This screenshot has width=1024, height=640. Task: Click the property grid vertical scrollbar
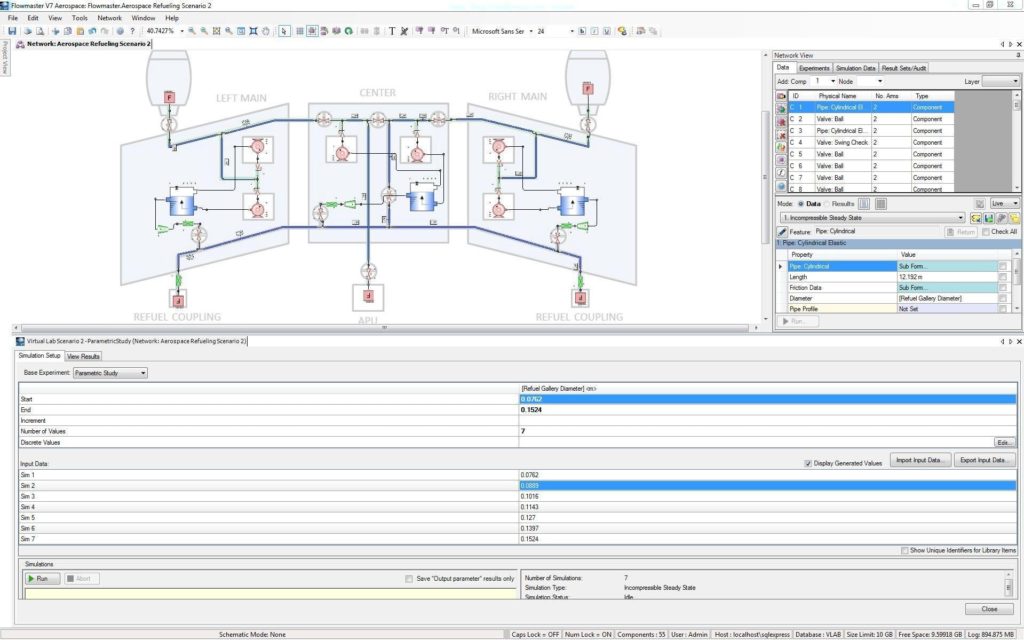1016,281
